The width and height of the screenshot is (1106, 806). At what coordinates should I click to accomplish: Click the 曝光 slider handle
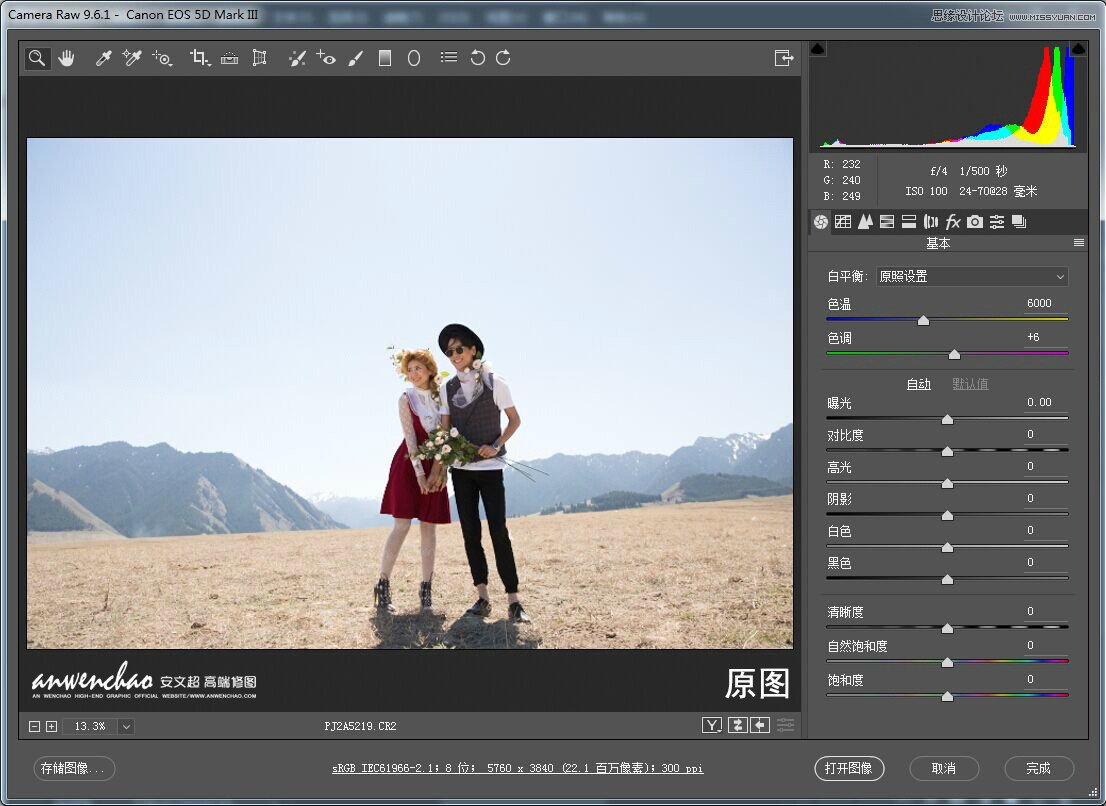click(x=947, y=420)
